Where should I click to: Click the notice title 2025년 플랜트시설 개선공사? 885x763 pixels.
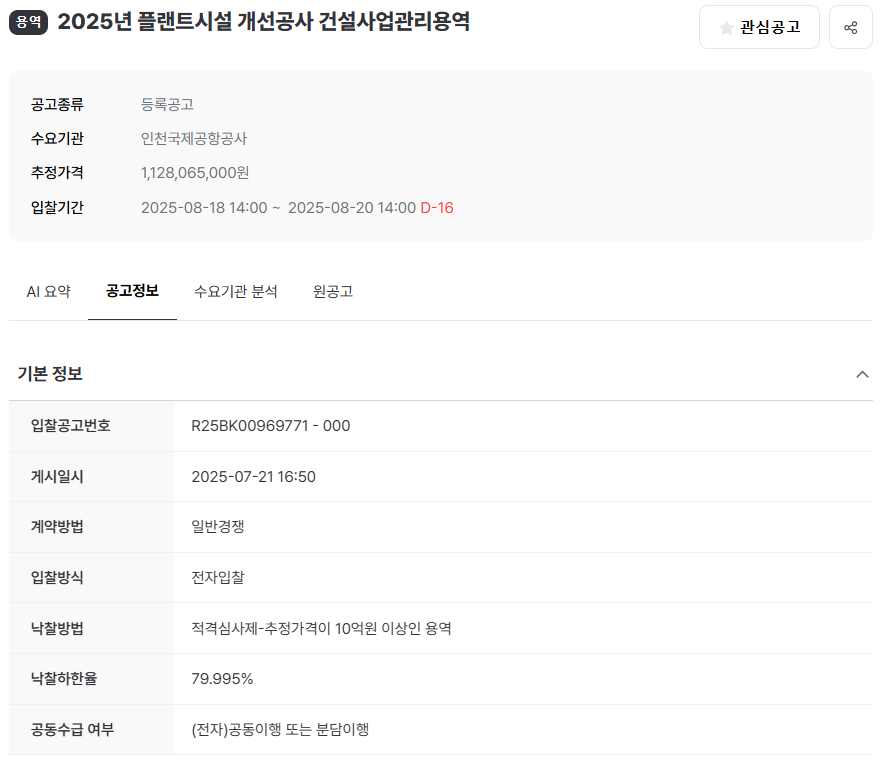(x=263, y=22)
